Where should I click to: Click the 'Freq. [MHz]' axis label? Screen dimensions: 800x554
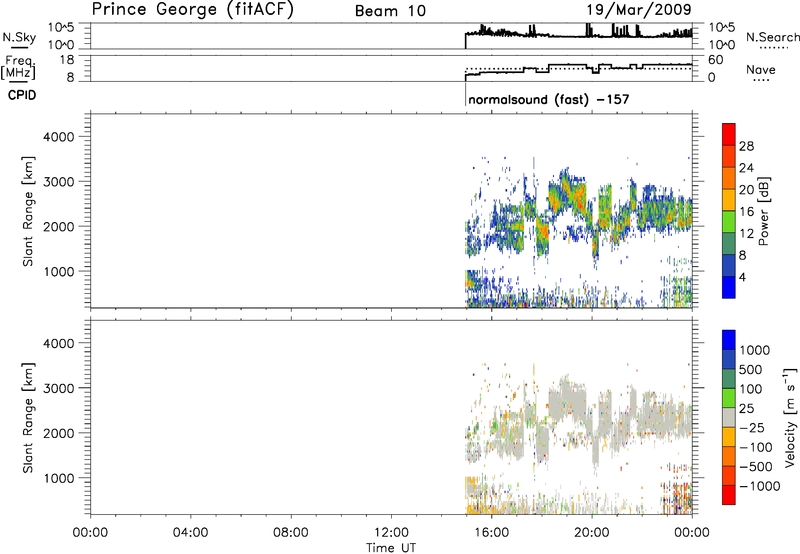(x=19, y=67)
